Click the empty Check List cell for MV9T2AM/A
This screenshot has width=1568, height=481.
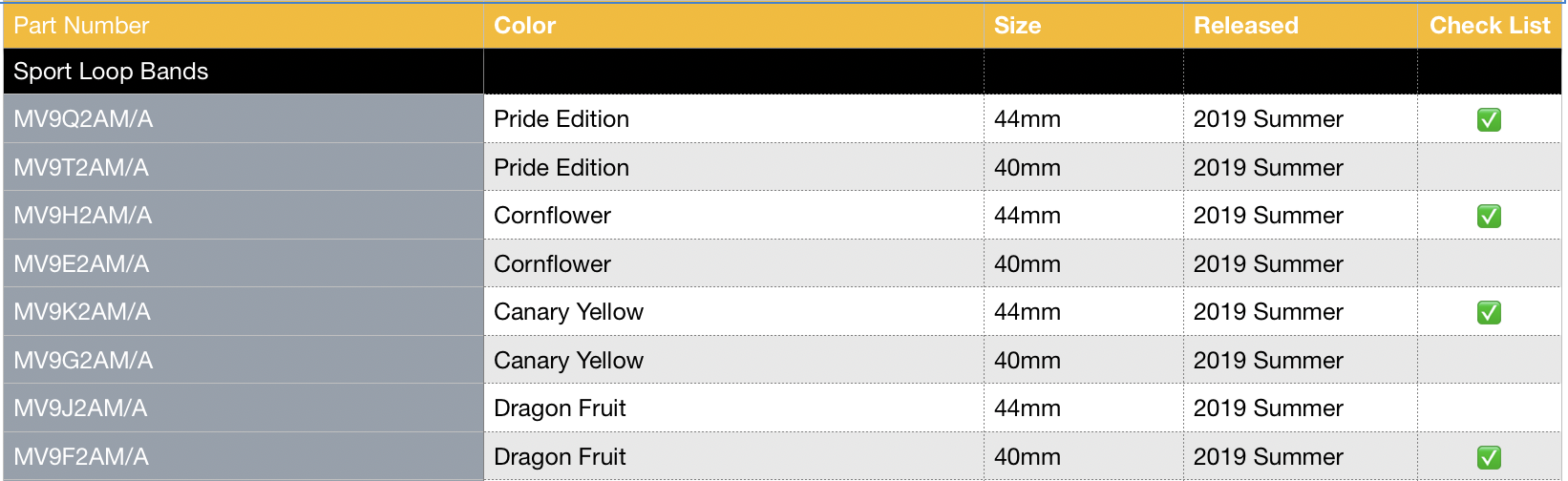(x=1489, y=167)
